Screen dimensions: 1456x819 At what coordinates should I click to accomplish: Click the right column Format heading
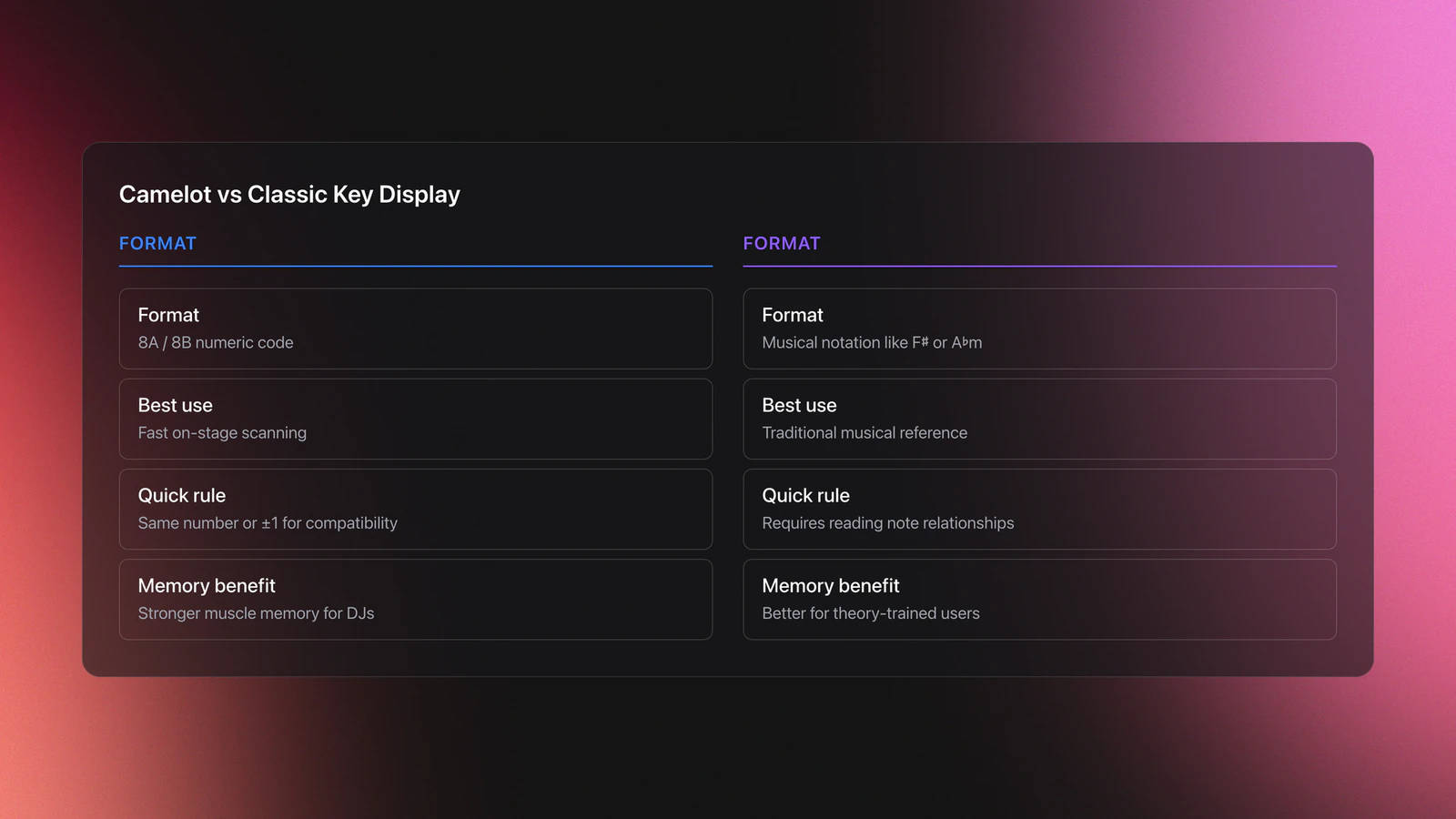pyautogui.click(x=793, y=315)
